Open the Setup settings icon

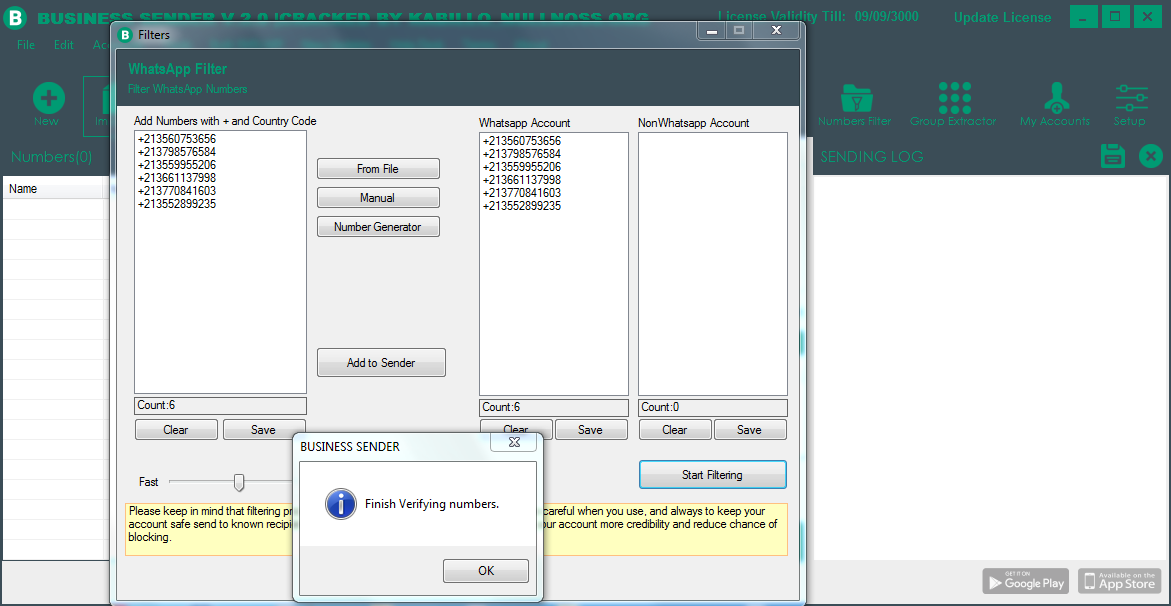coord(1130,104)
